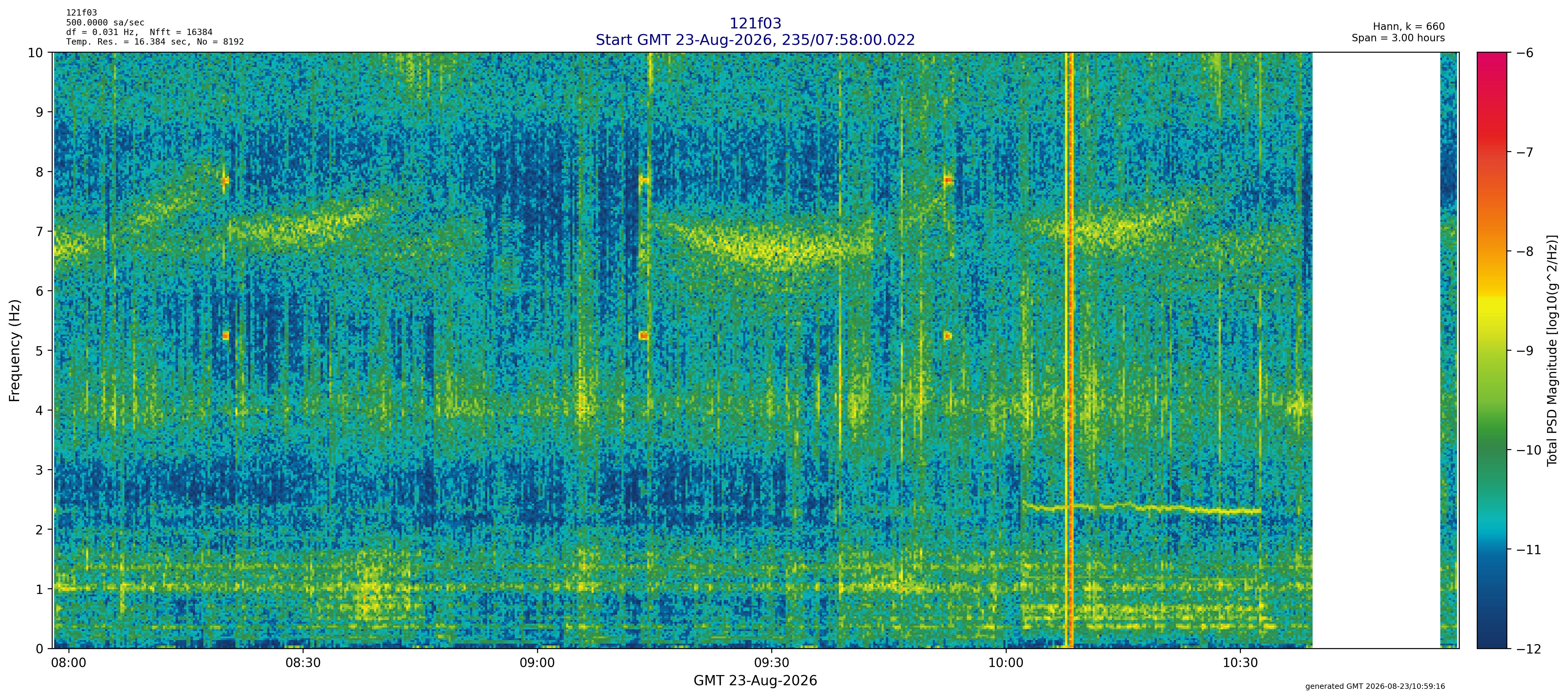This screenshot has width=1568, height=699.
Task: Select frequency axis tick label "2"
Action: 39,530
